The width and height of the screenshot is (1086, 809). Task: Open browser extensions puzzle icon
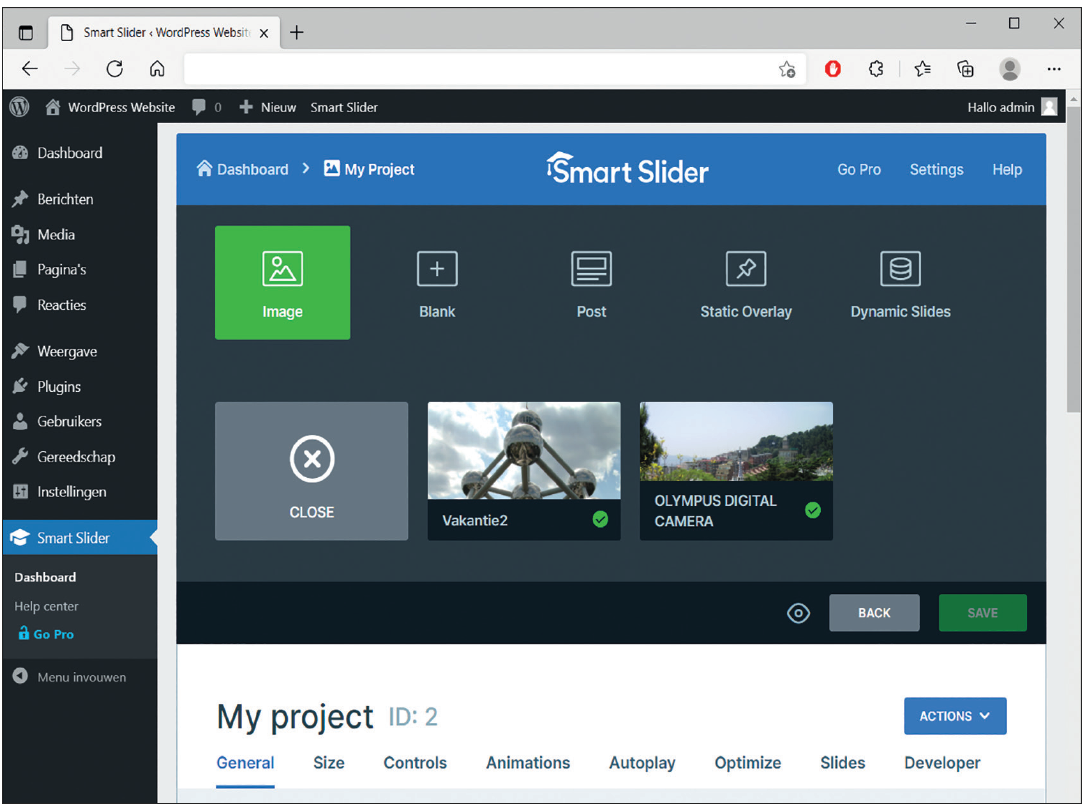876,69
